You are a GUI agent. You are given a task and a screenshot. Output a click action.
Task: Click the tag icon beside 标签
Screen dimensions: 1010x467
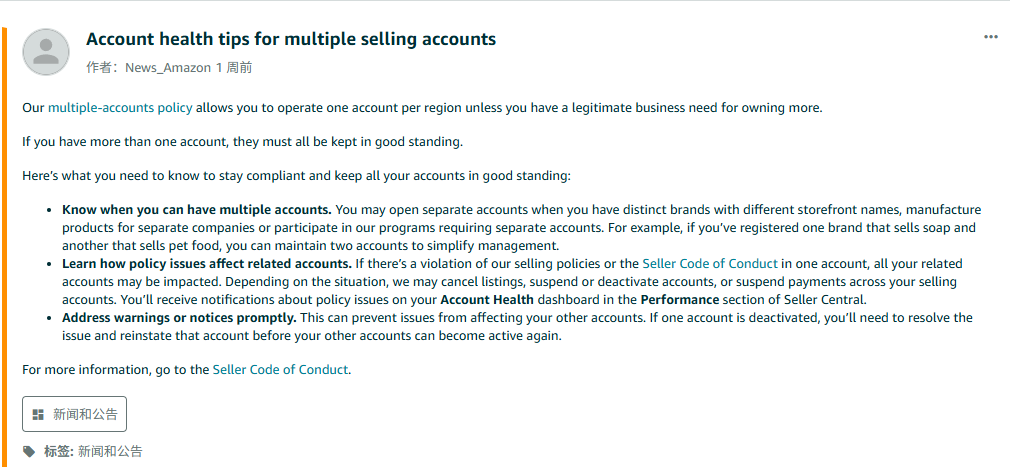tap(29, 451)
